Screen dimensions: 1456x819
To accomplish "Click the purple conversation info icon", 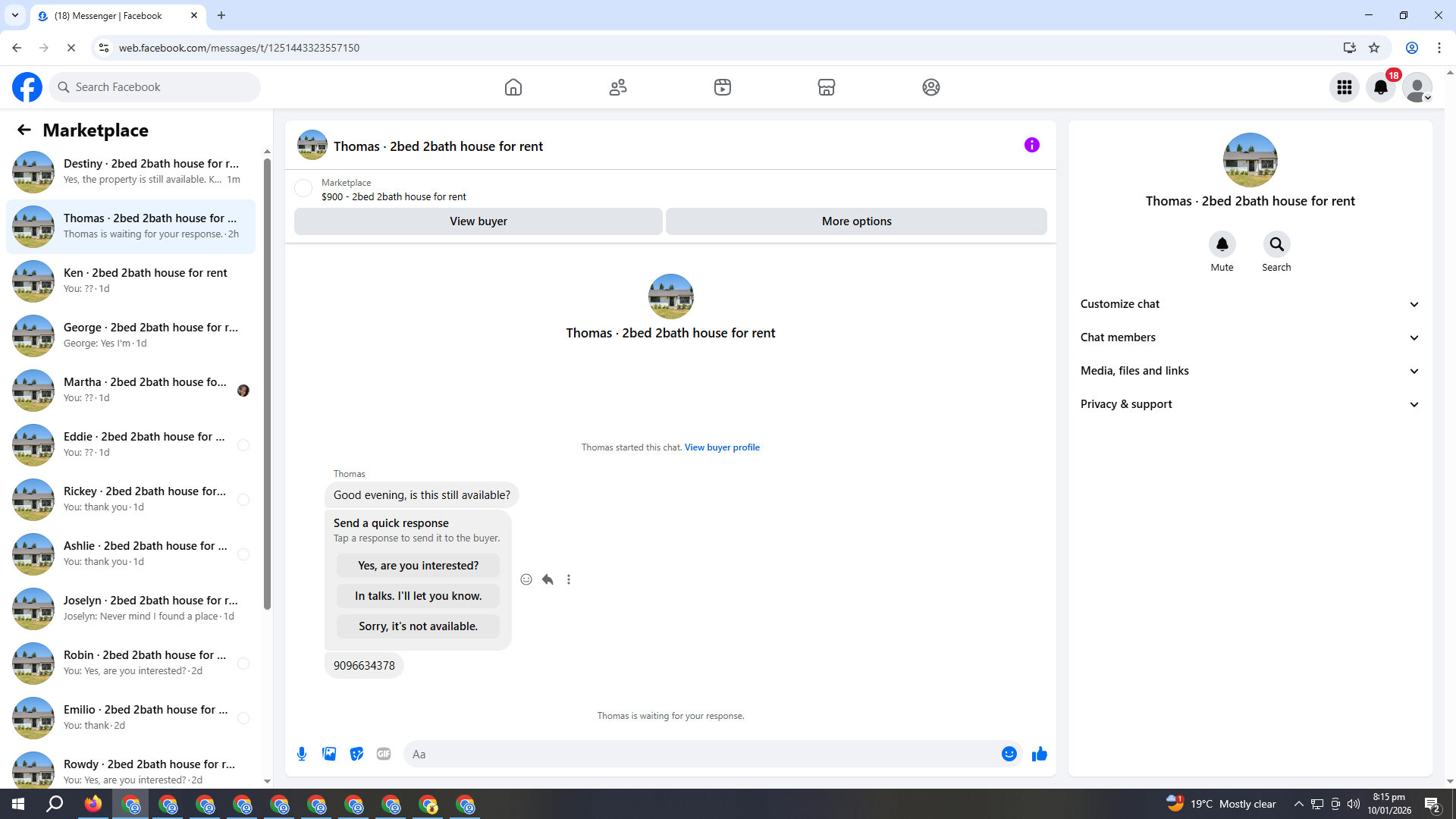I will tap(1031, 145).
